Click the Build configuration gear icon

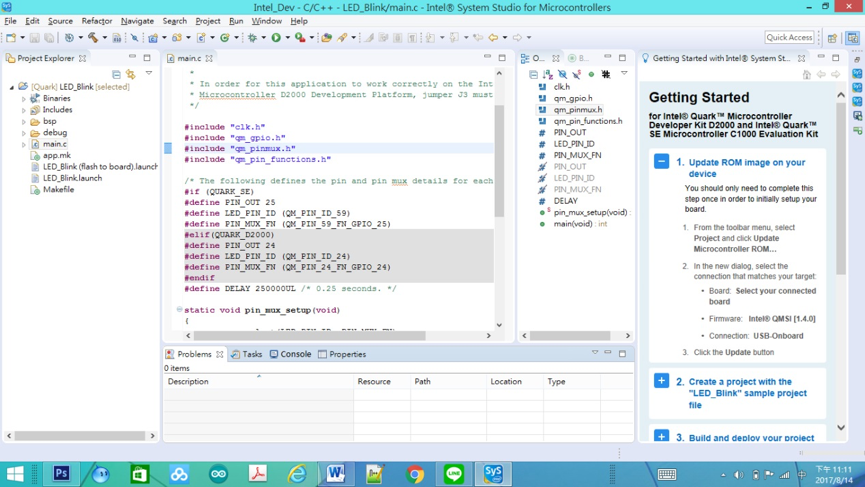pyautogui.click(x=68, y=38)
